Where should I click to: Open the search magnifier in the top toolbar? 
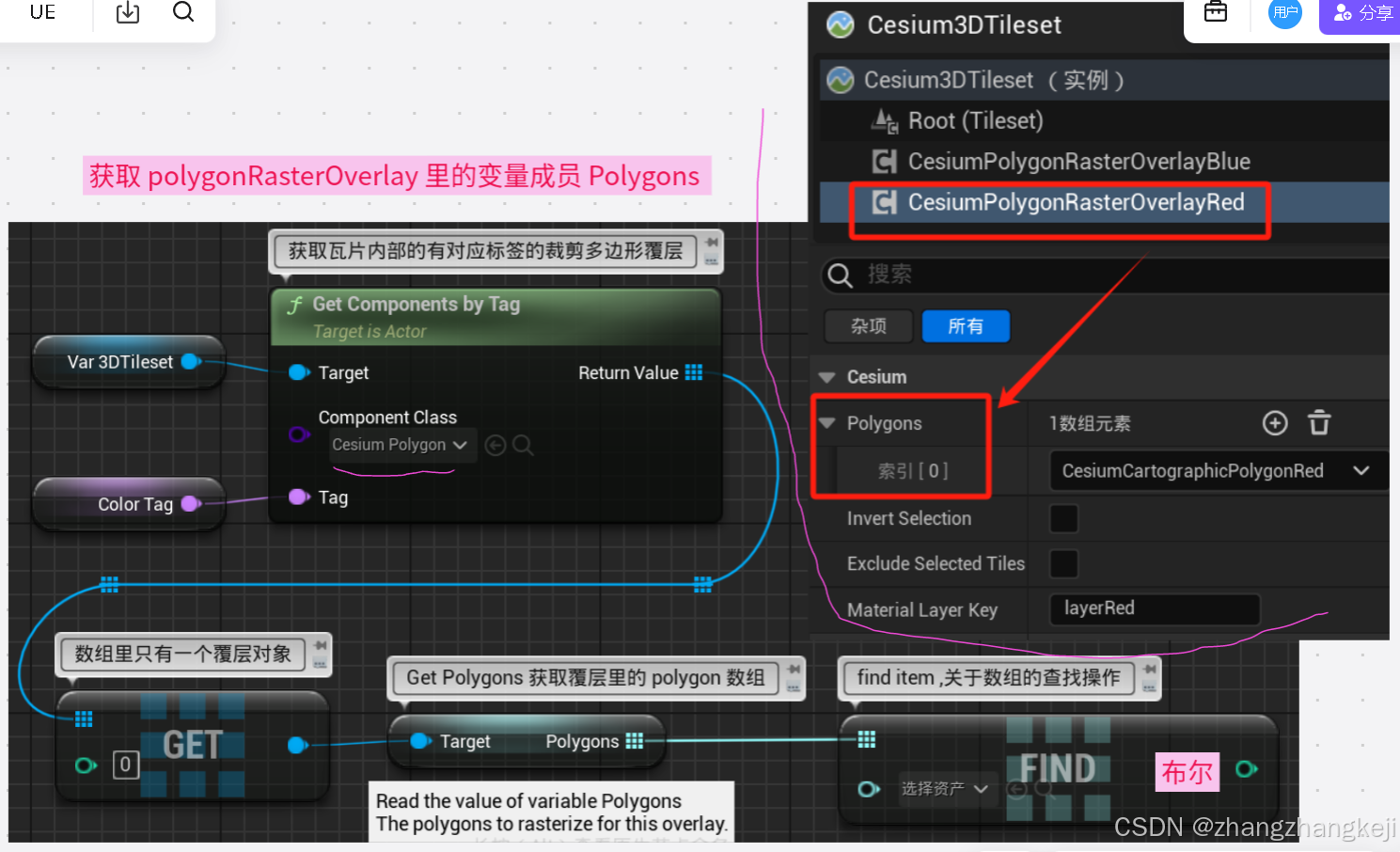183,12
